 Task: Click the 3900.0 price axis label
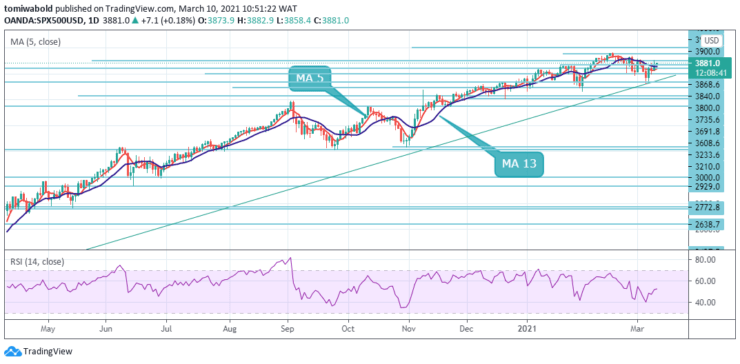(x=708, y=51)
